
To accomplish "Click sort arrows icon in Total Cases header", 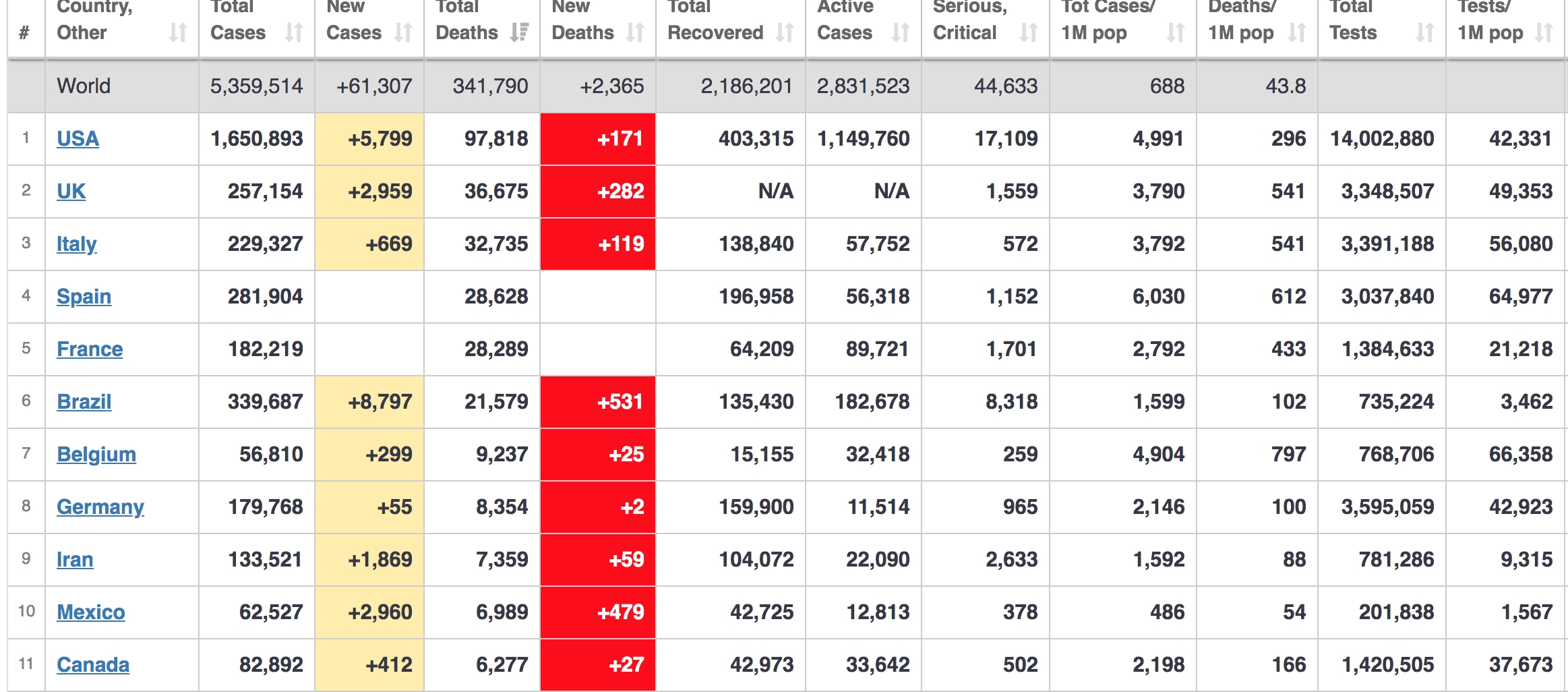I will tap(294, 32).
